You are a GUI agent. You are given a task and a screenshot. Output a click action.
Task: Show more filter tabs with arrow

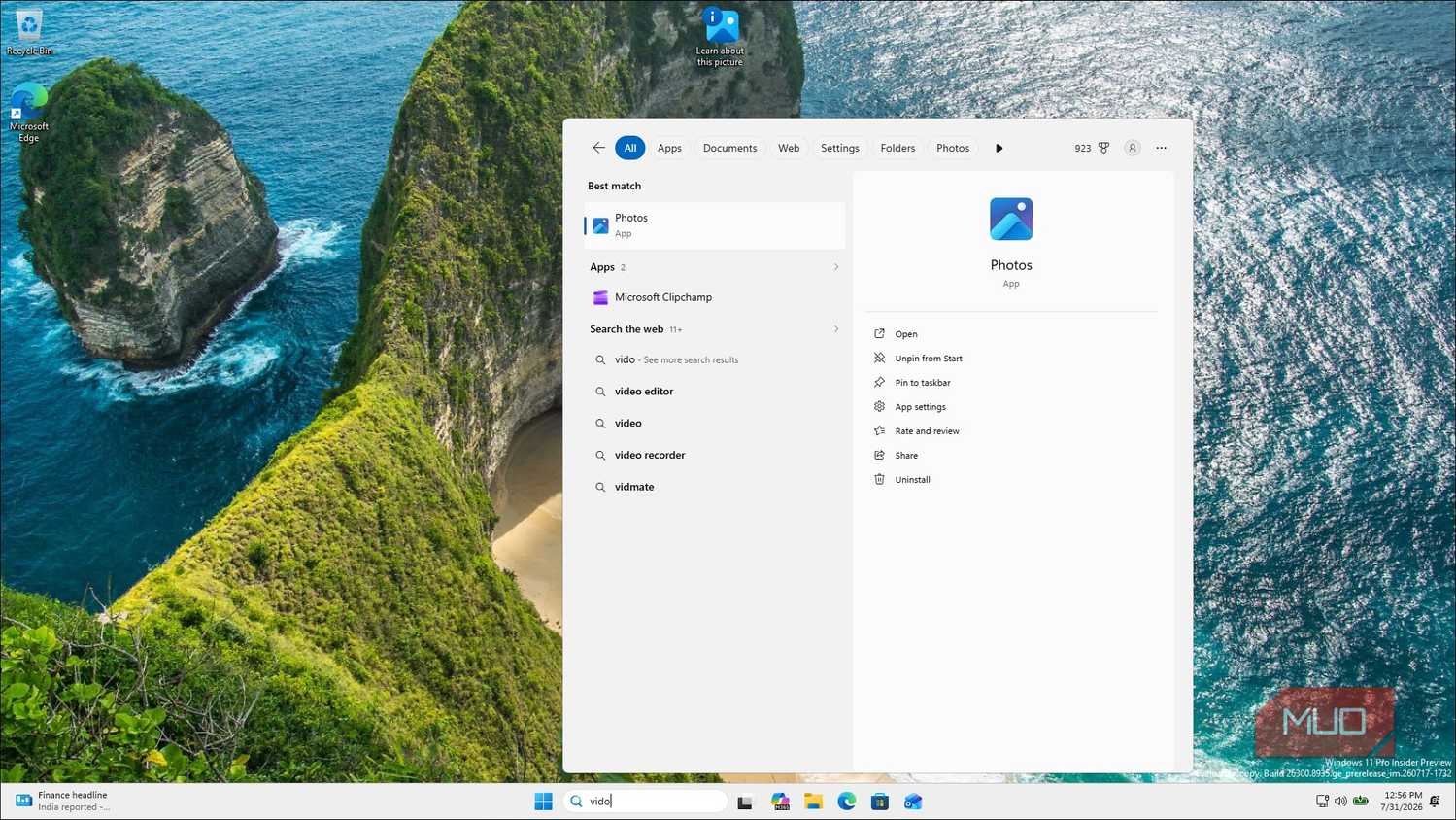[999, 148]
